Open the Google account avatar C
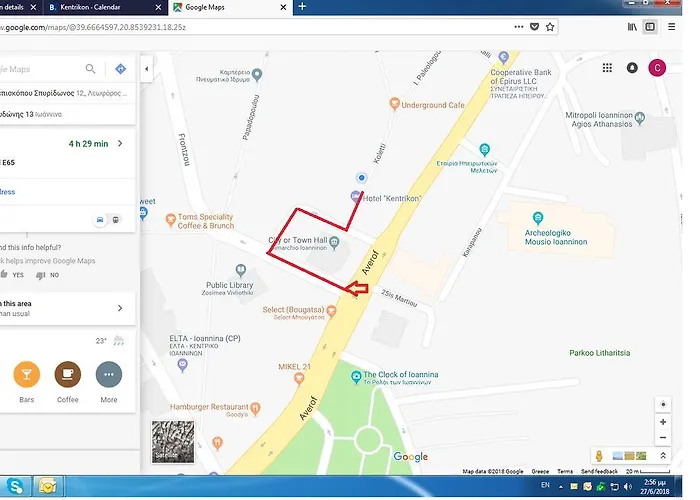The height and width of the screenshot is (500, 700). tap(657, 68)
